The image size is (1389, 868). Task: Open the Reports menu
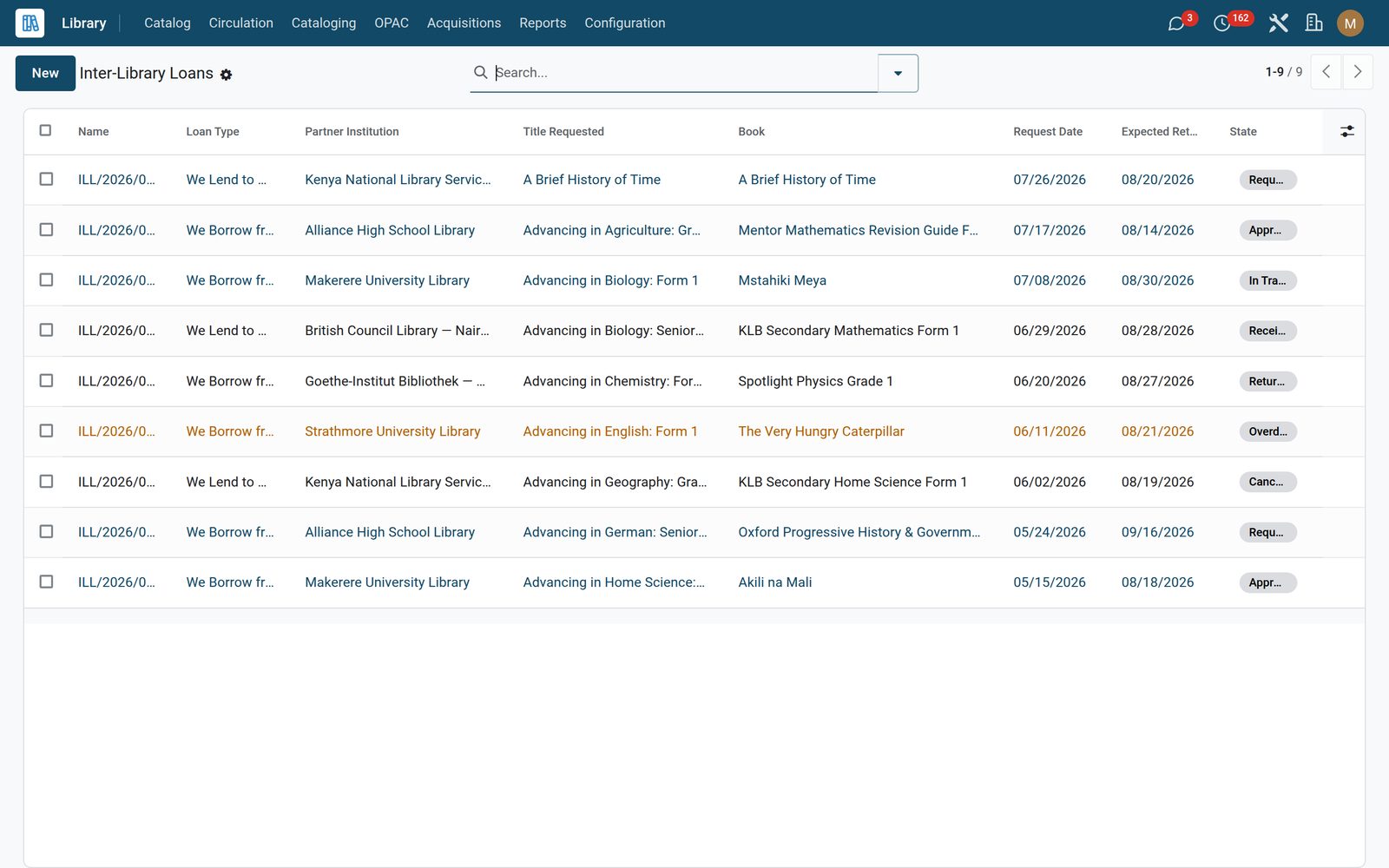543,23
